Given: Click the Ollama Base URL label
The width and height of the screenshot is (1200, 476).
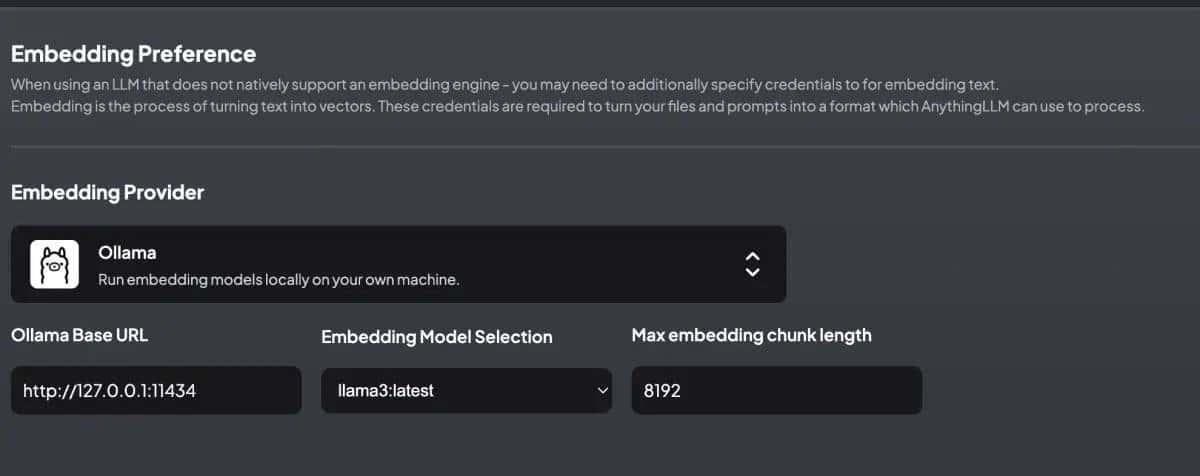Looking at the screenshot, I should coord(79,336).
